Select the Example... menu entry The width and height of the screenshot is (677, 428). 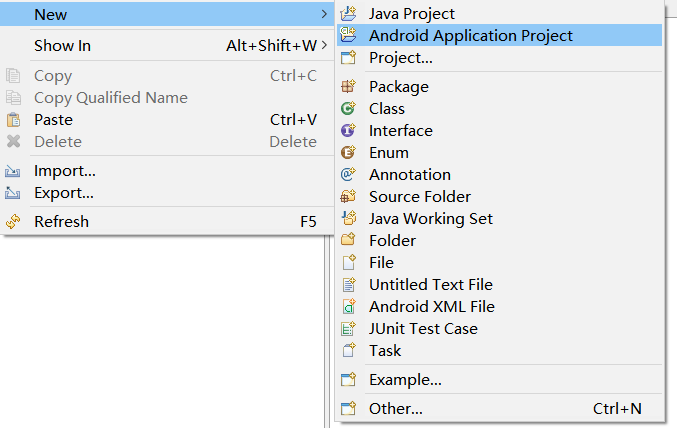[x=405, y=380]
